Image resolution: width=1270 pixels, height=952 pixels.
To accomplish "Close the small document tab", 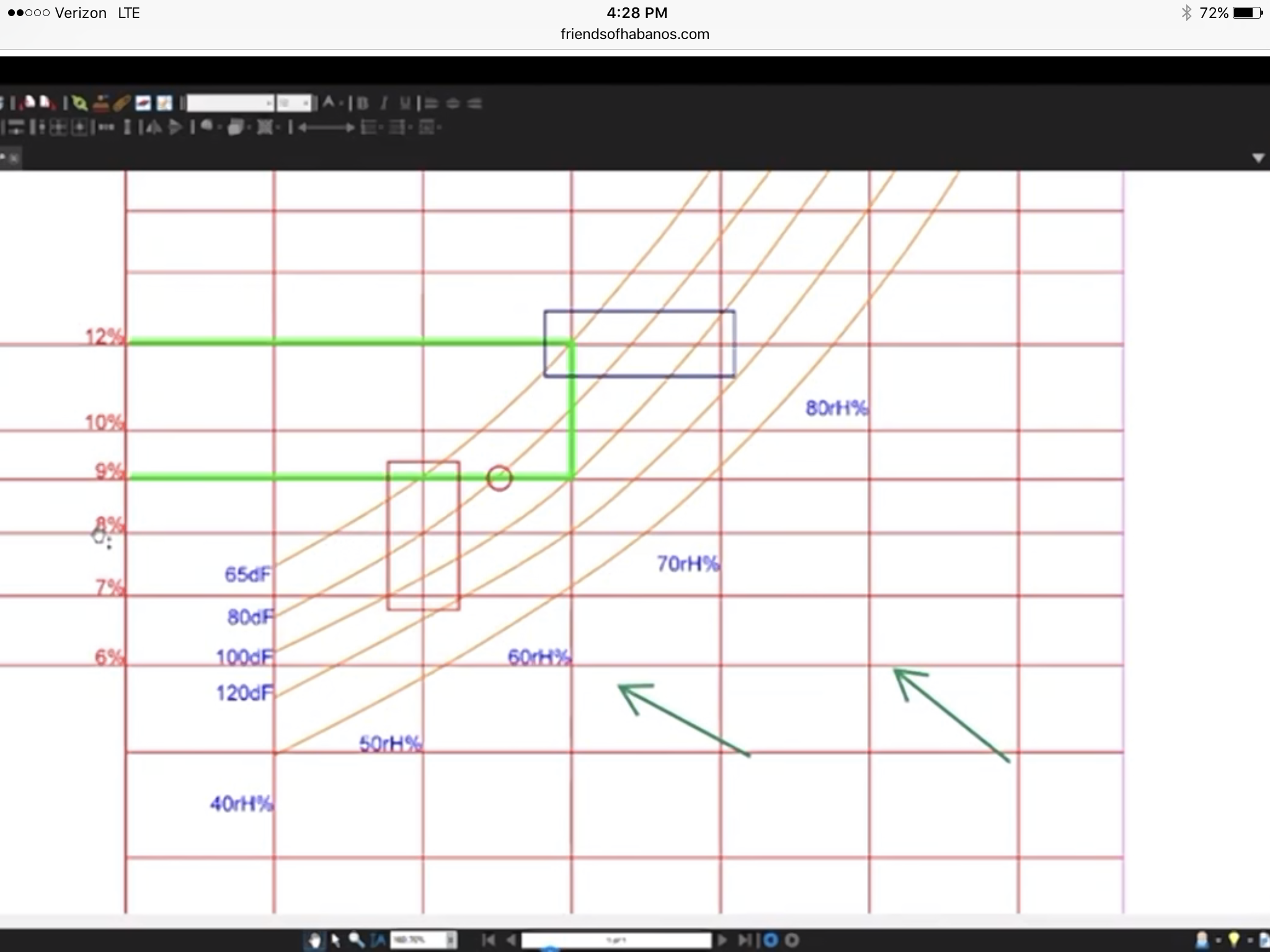I will point(14,158).
